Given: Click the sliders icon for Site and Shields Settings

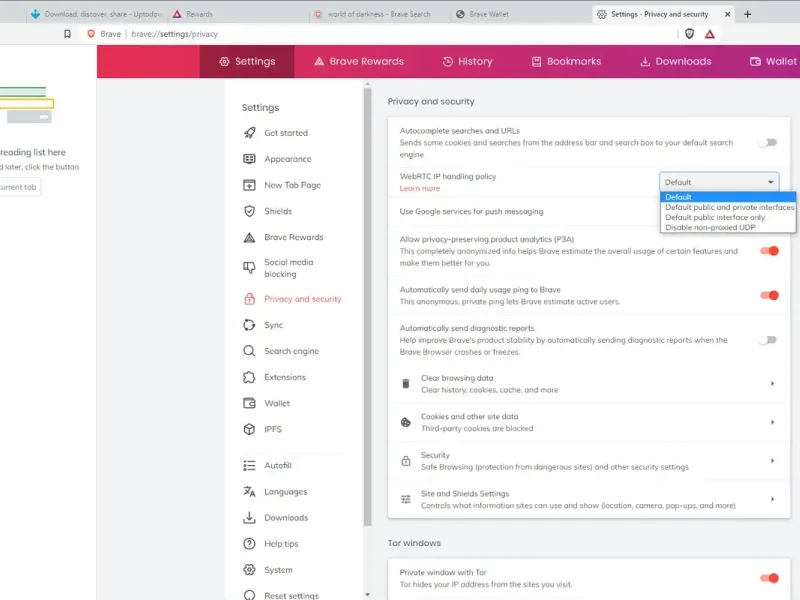Looking at the screenshot, I should click(406, 499).
